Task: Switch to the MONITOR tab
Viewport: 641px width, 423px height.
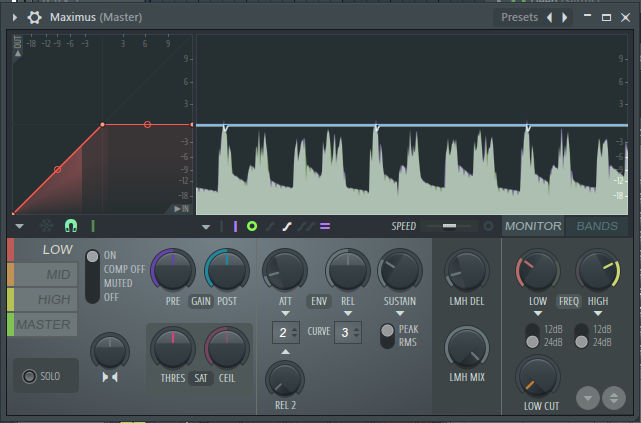Action: point(533,226)
